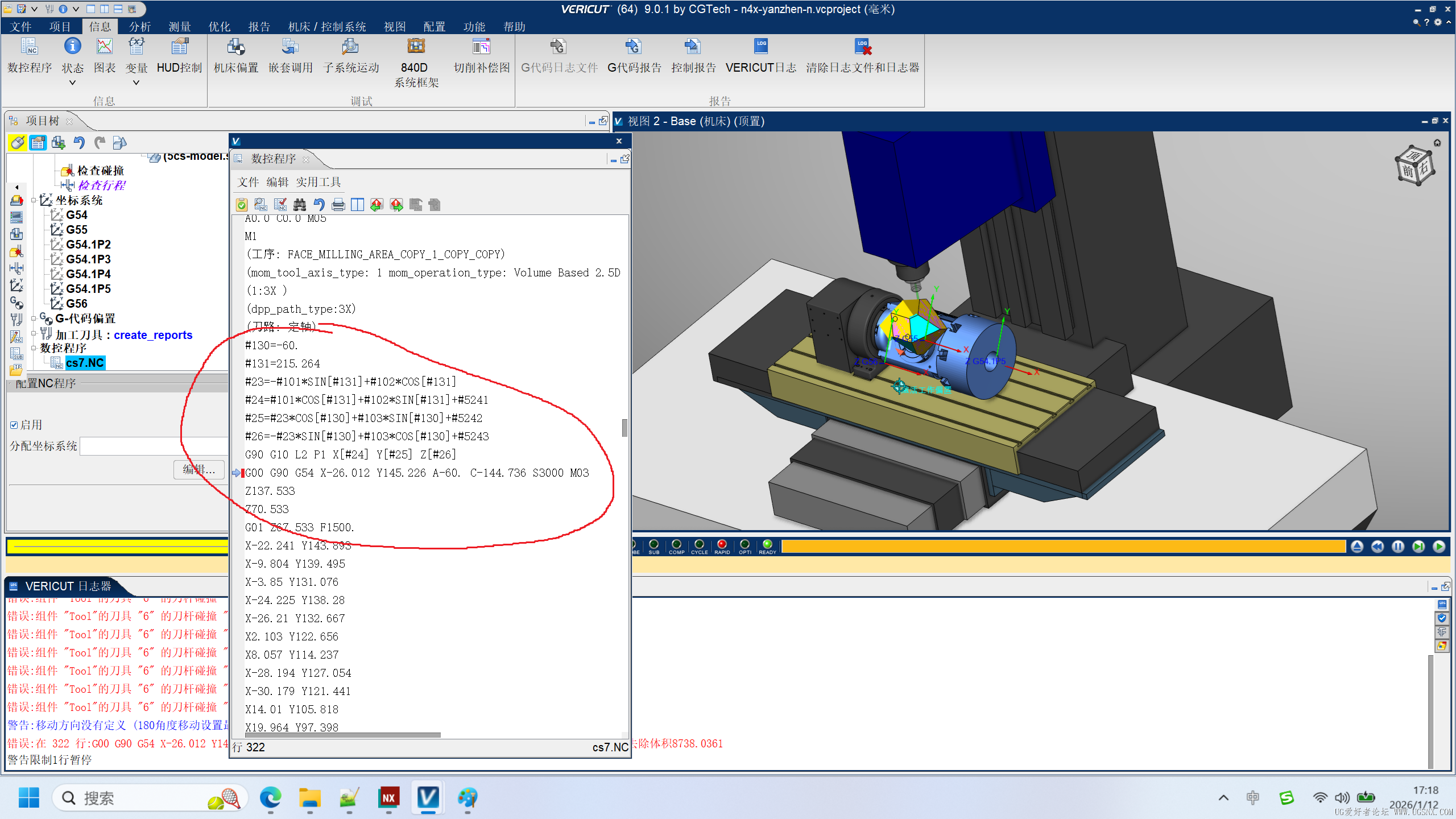
Task: Open the 分析 ribbon tab
Action: tap(139, 27)
